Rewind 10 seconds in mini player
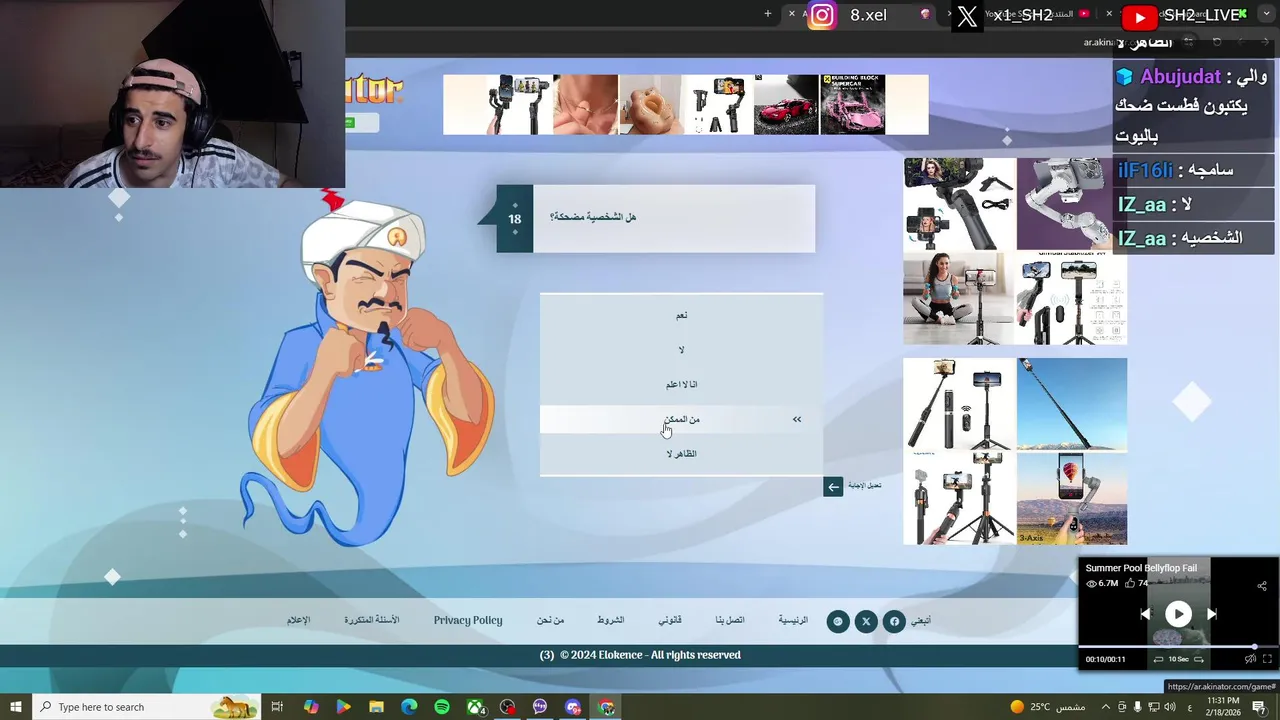1280x720 pixels. tap(1159, 659)
